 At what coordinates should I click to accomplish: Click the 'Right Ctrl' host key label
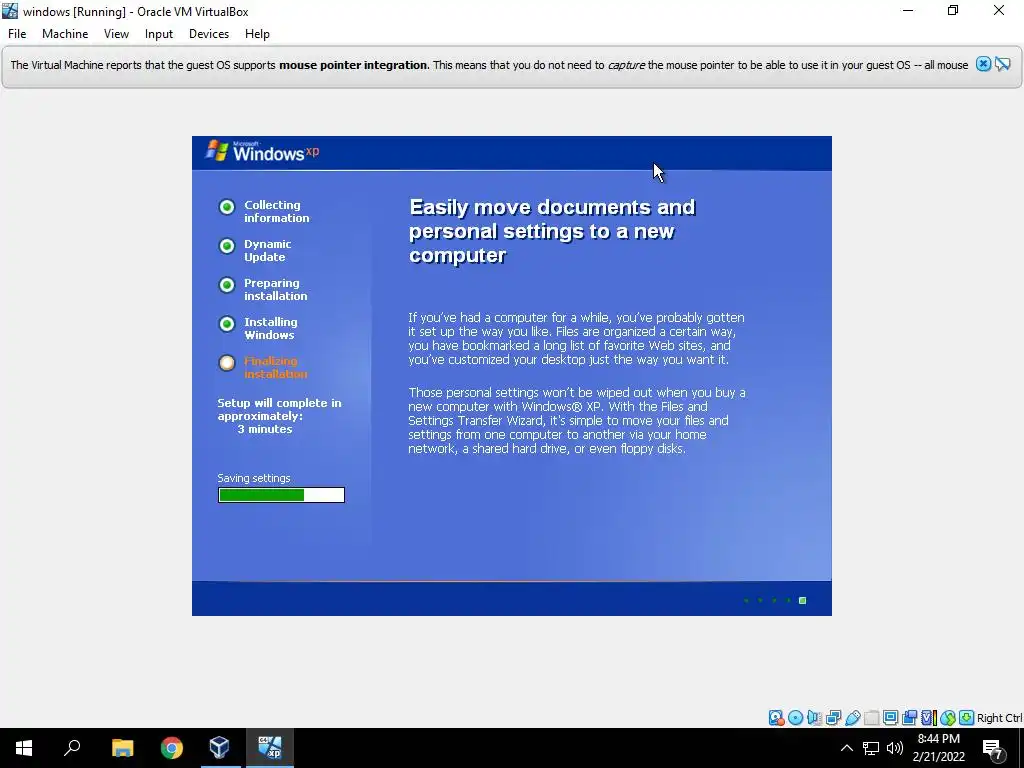(x=999, y=718)
